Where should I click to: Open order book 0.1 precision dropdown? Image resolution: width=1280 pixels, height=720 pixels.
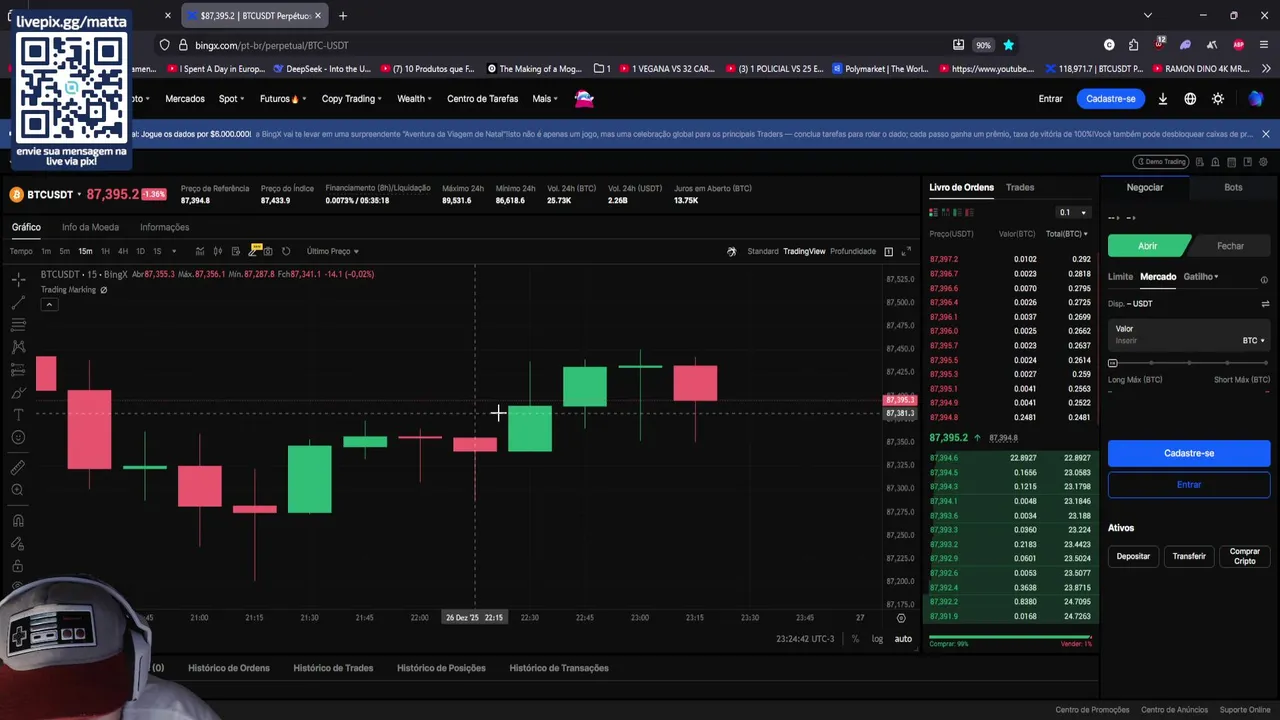pos(1072,212)
